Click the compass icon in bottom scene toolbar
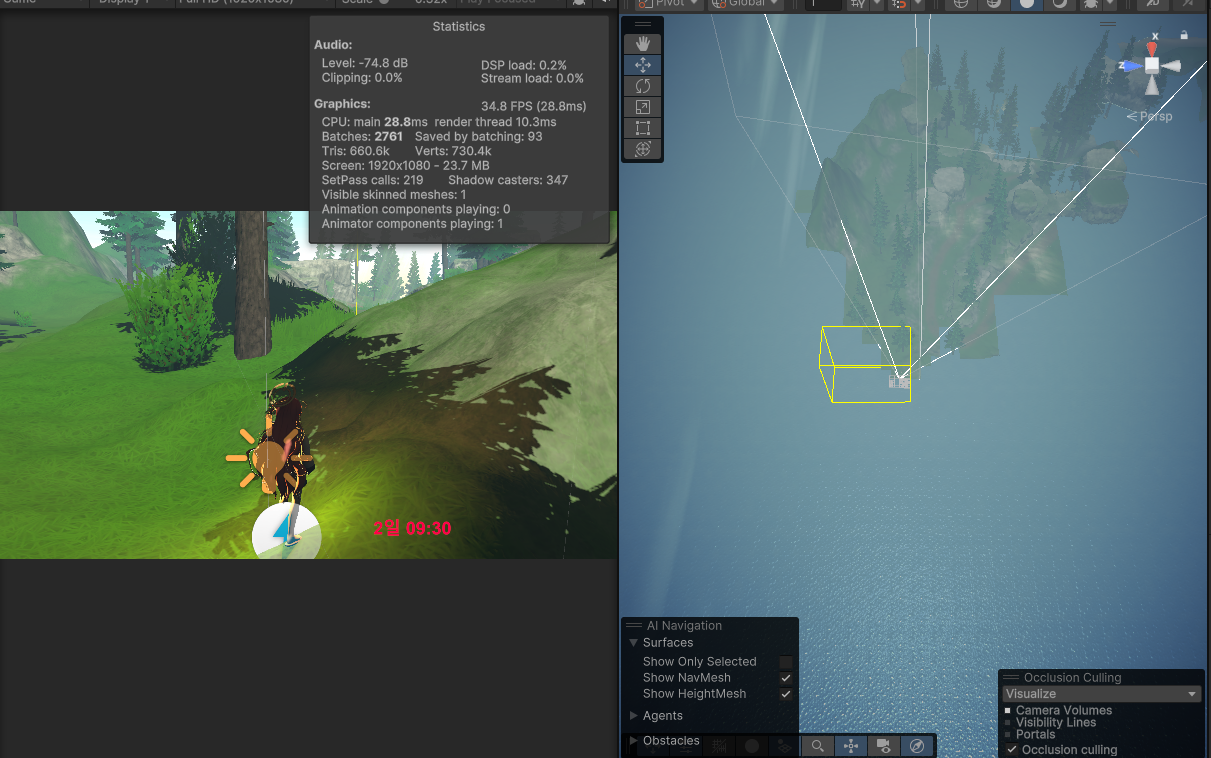The height and width of the screenshot is (758, 1211). point(916,746)
